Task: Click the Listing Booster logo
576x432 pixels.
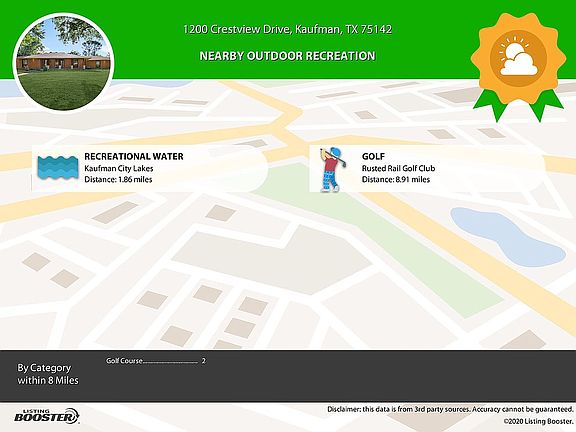Action: tap(47, 416)
